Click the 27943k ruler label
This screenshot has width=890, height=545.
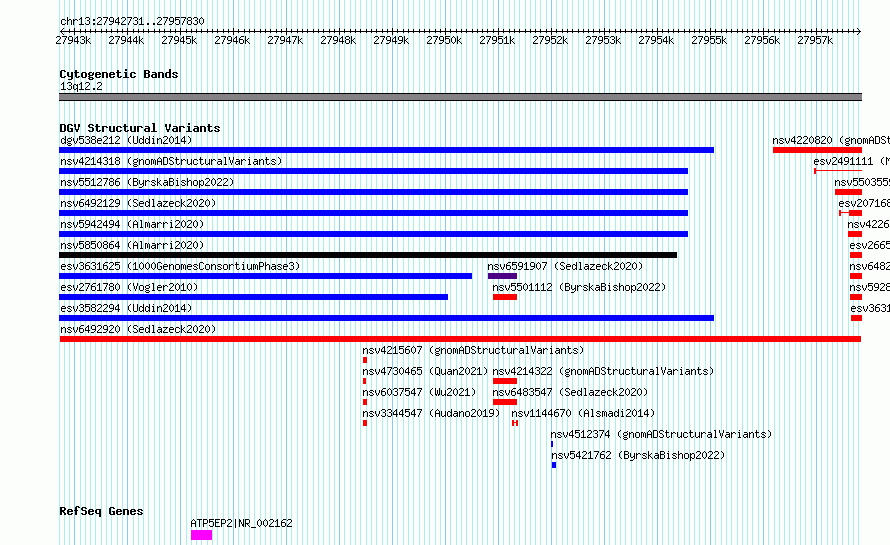[x=73, y=40]
